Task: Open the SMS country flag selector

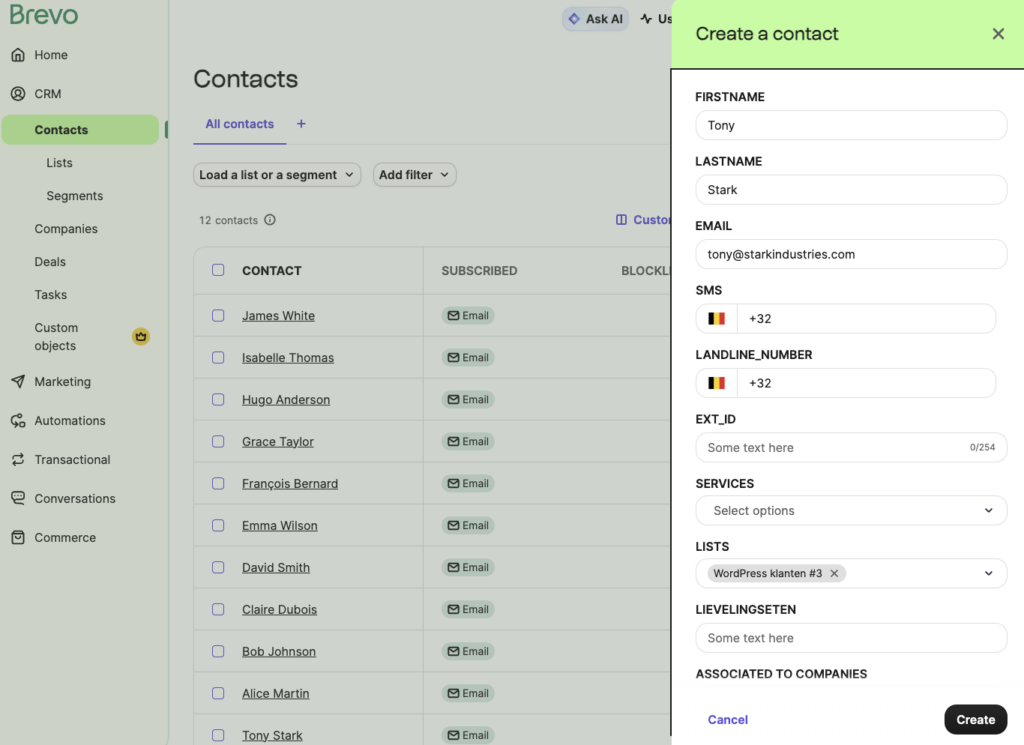Action: point(716,319)
